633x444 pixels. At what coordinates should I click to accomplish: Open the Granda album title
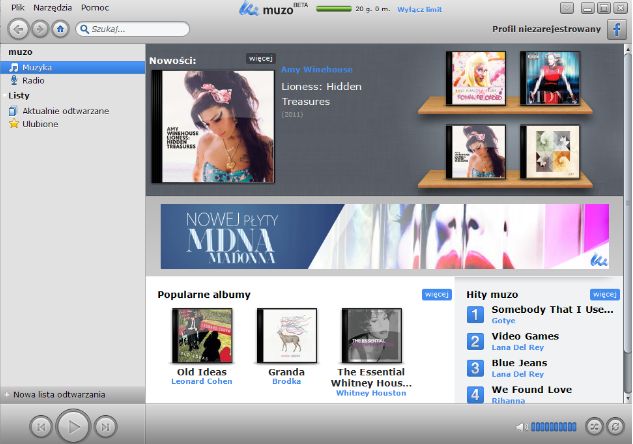pos(287,372)
